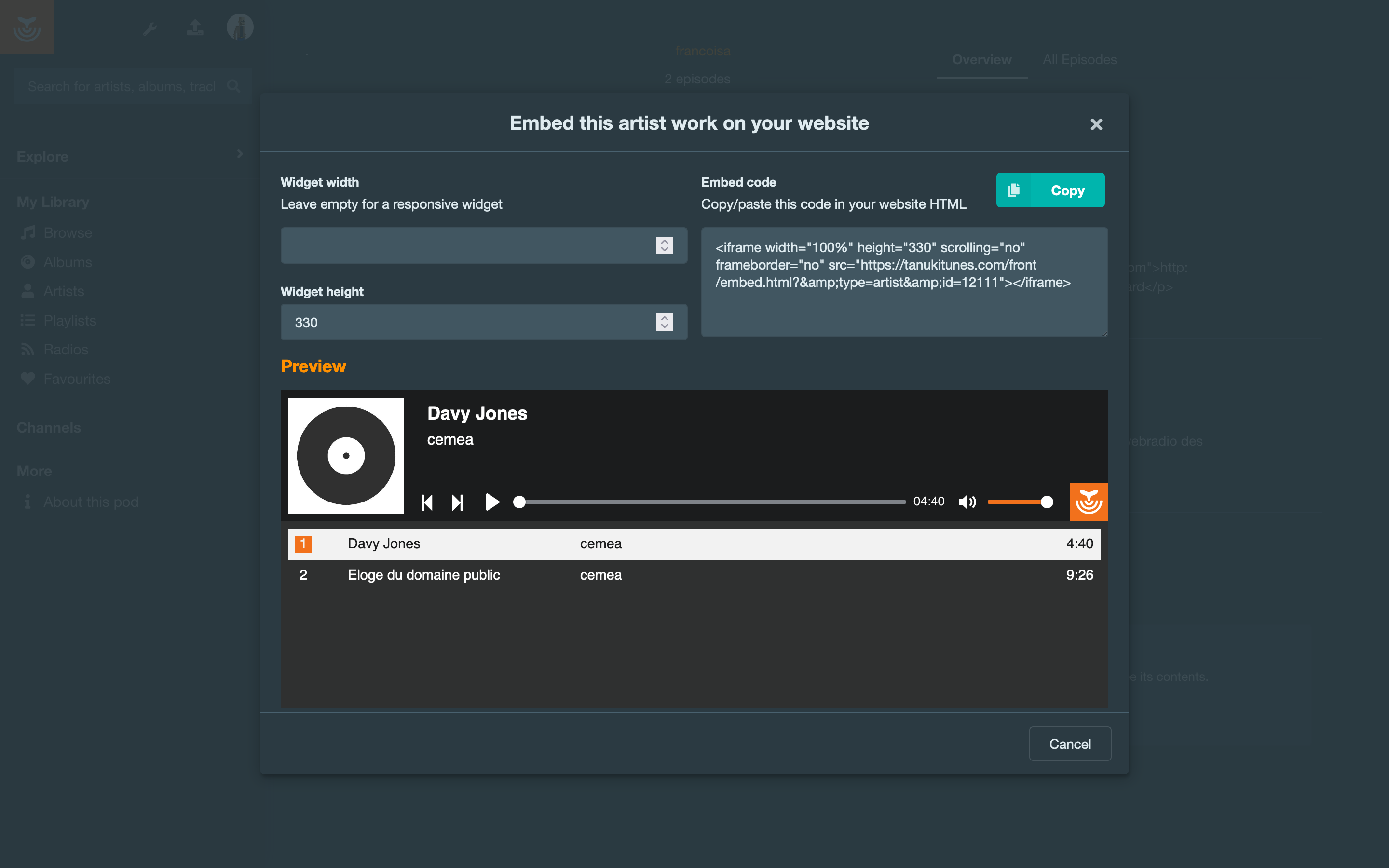The height and width of the screenshot is (868, 1389).
Task: Click the music note Browse icon
Action: coord(27,232)
